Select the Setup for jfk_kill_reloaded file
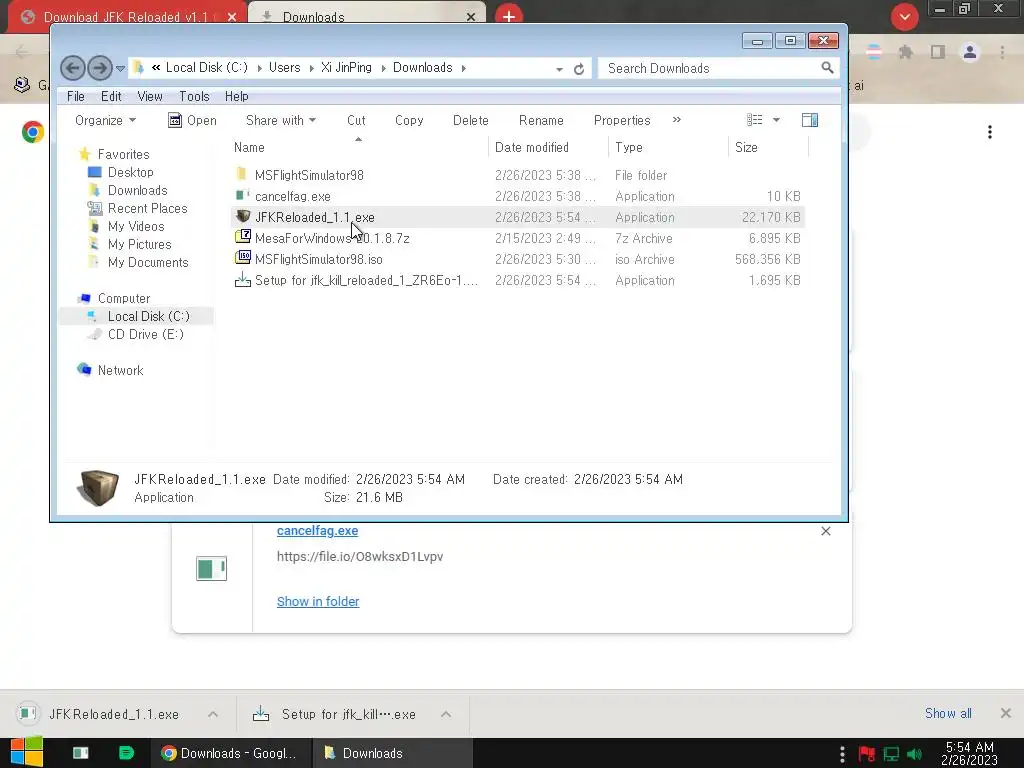 [519, 280]
